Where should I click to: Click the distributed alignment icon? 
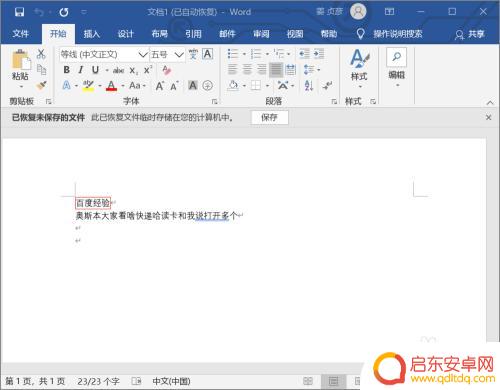pos(291,70)
